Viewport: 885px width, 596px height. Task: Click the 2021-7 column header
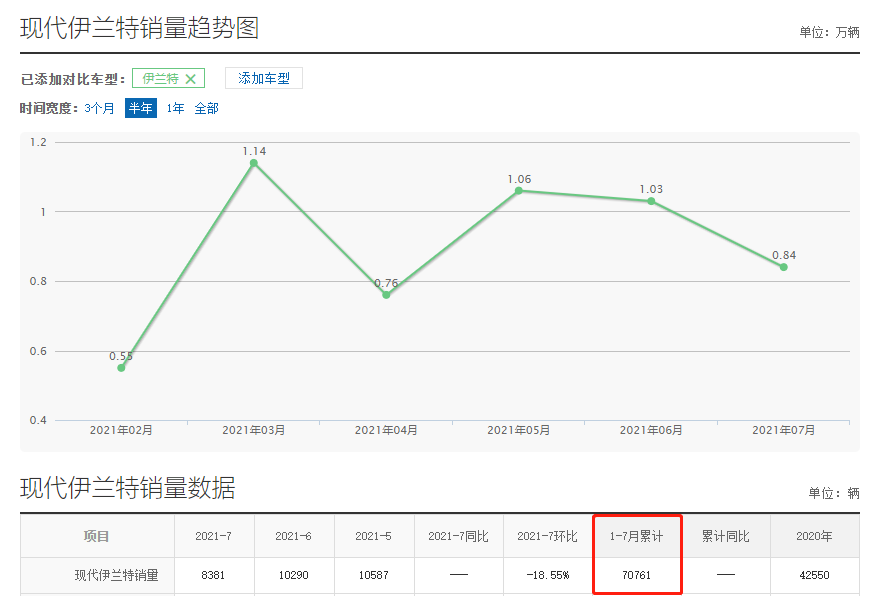pyautogui.click(x=213, y=536)
